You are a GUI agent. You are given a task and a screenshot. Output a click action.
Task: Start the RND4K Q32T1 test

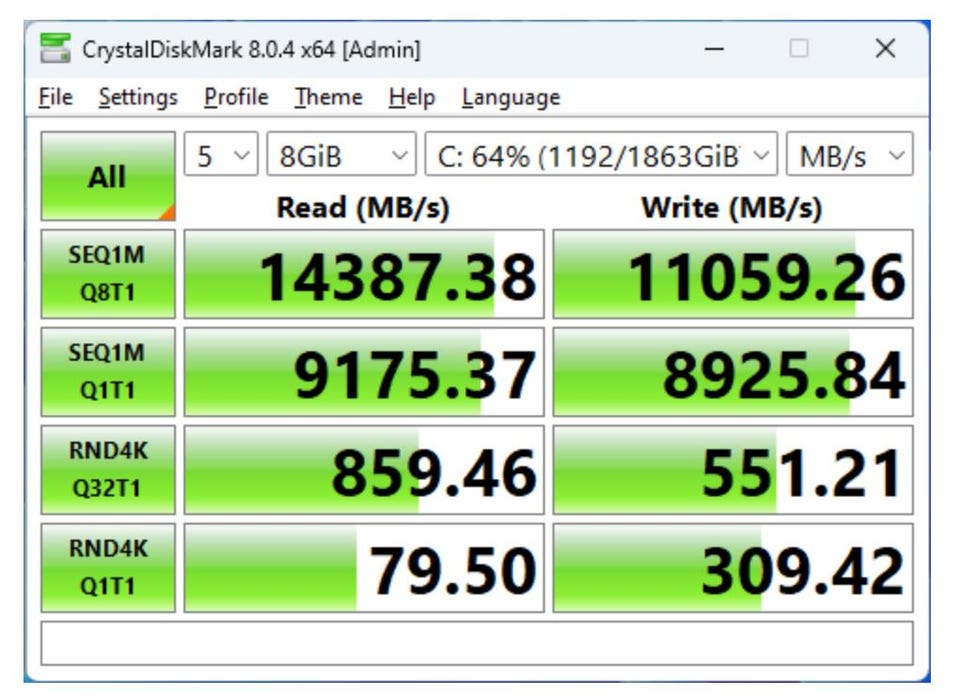(x=108, y=470)
